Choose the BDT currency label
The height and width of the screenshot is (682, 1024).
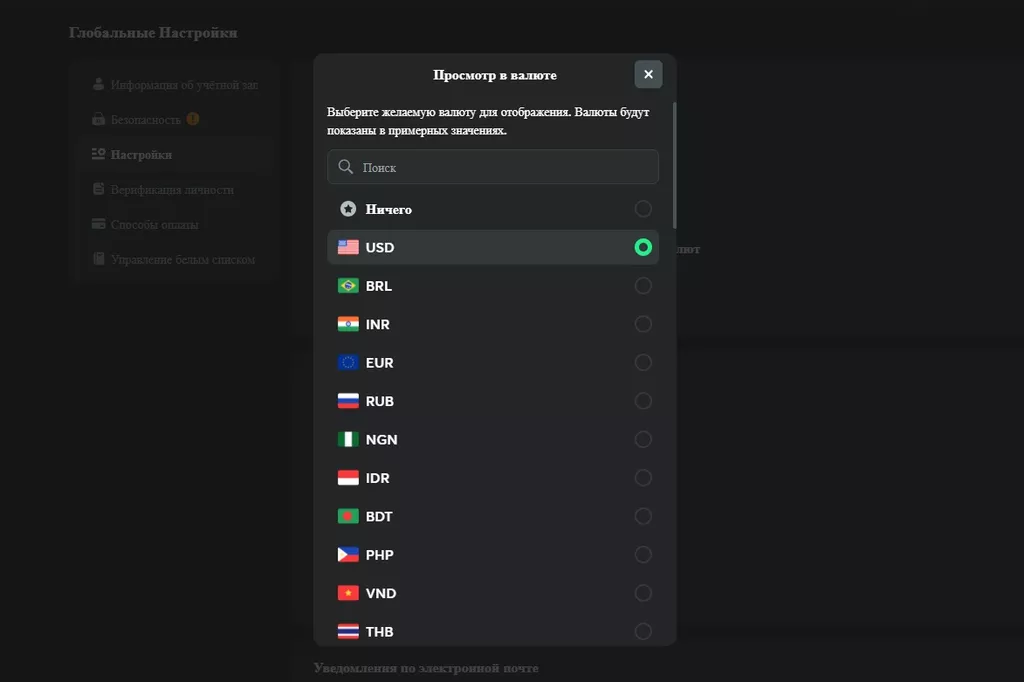click(379, 517)
